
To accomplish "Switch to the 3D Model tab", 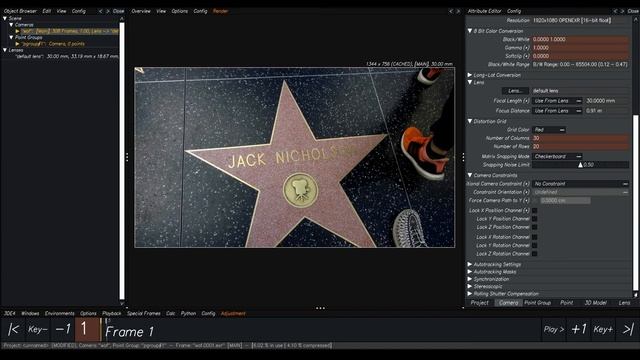I will pos(596,303).
